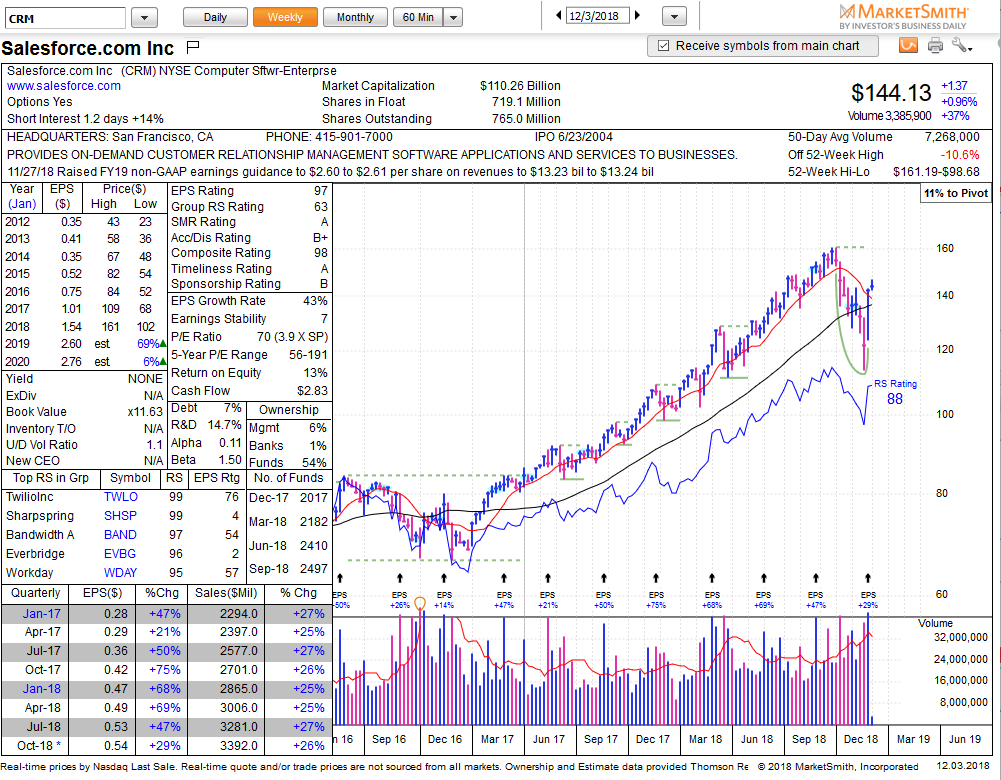Expand the CRM symbol dropdown arrow
Image resolution: width=1001 pixels, height=780 pixels.
[144, 18]
